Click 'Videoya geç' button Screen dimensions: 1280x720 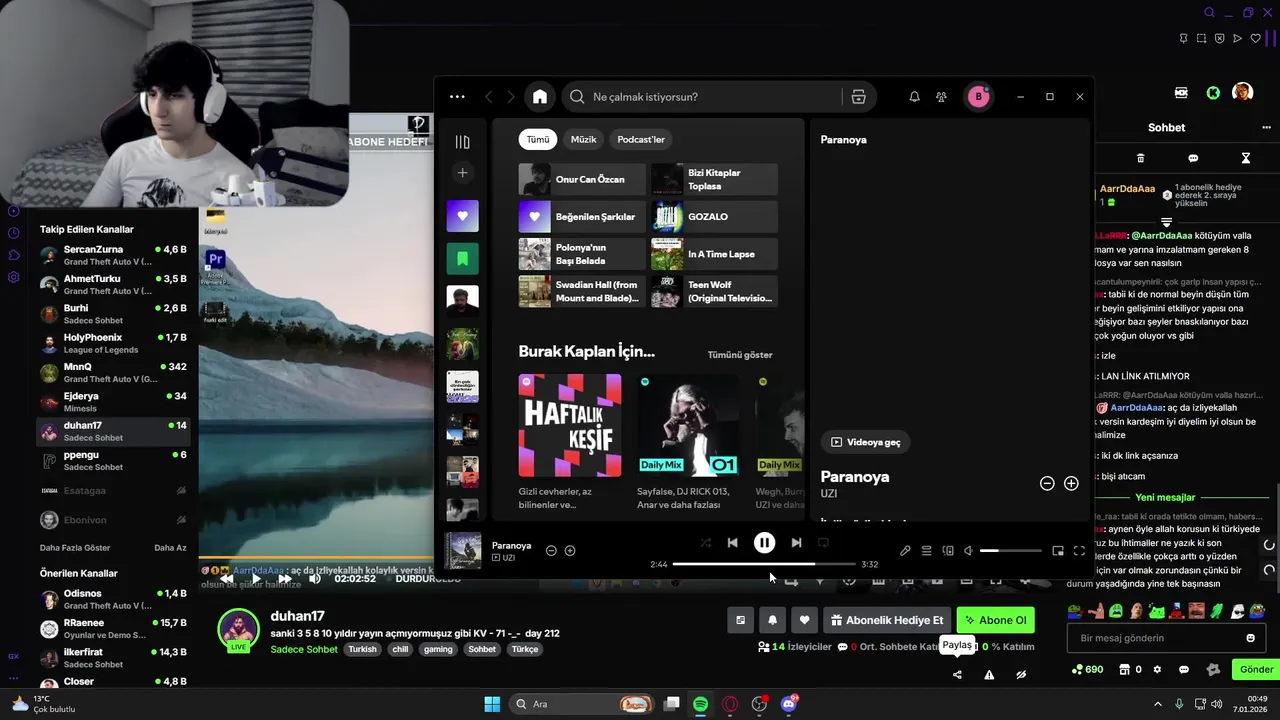866,442
